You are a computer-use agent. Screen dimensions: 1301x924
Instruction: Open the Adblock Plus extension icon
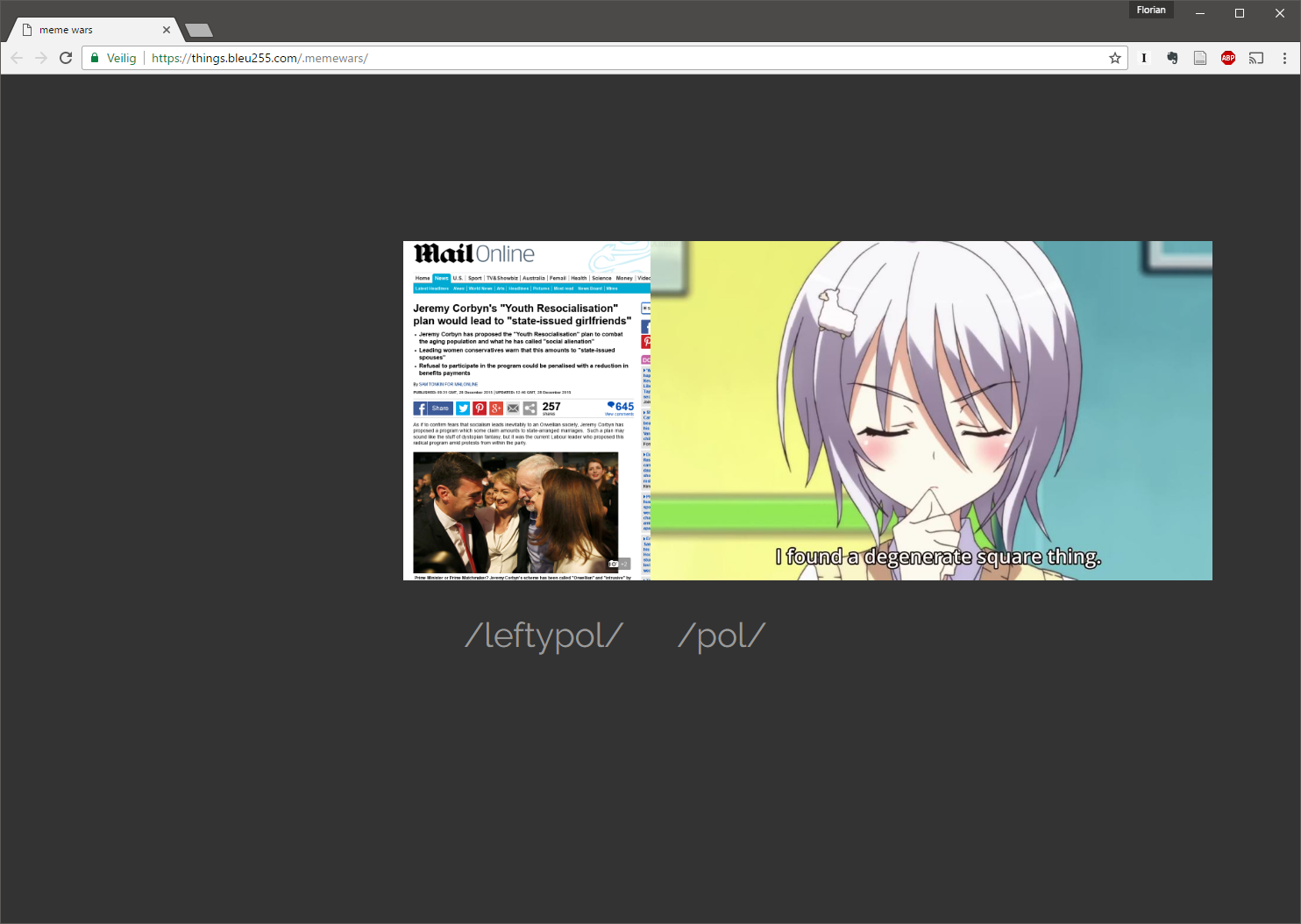tap(1228, 58)
